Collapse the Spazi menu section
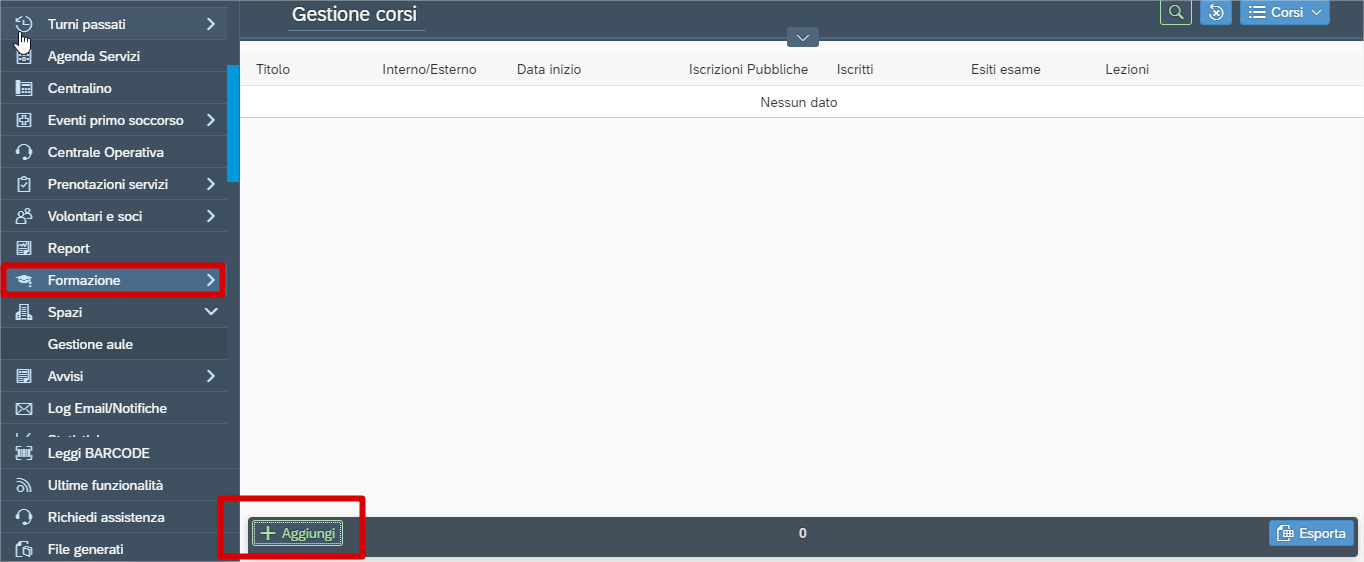The image size is (1364, 562). pyautogui.click(x=210, y=312)
